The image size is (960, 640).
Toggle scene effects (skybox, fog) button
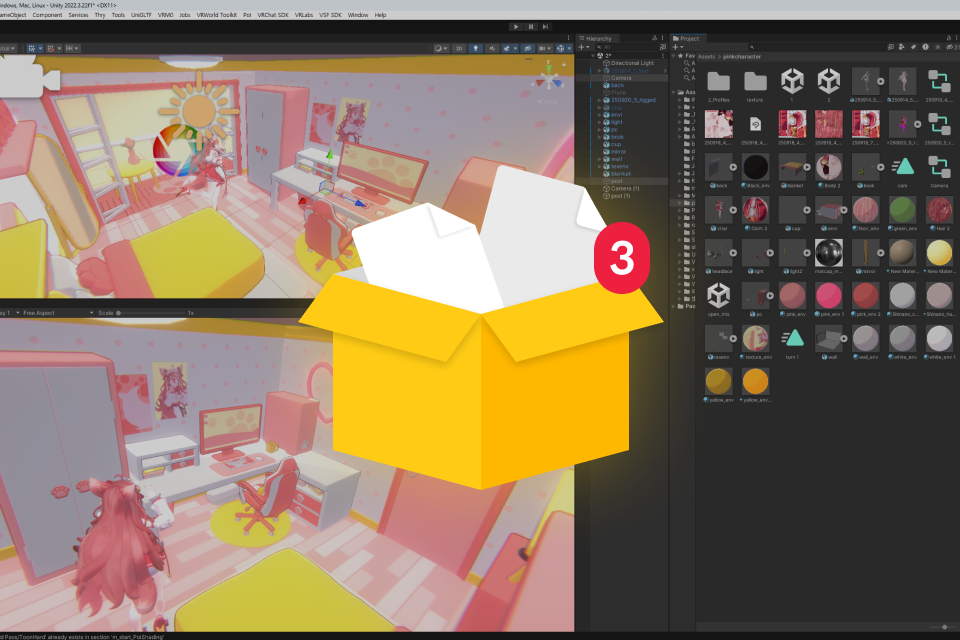pos(509,48)
